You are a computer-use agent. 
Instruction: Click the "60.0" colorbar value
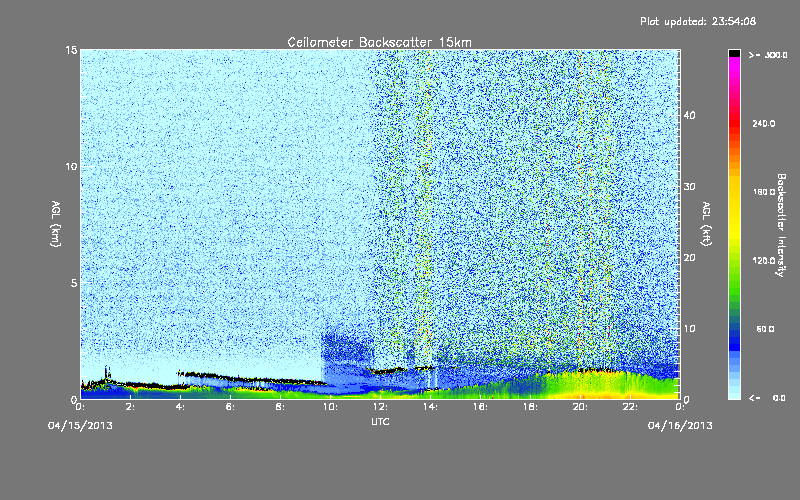(765, 329)
